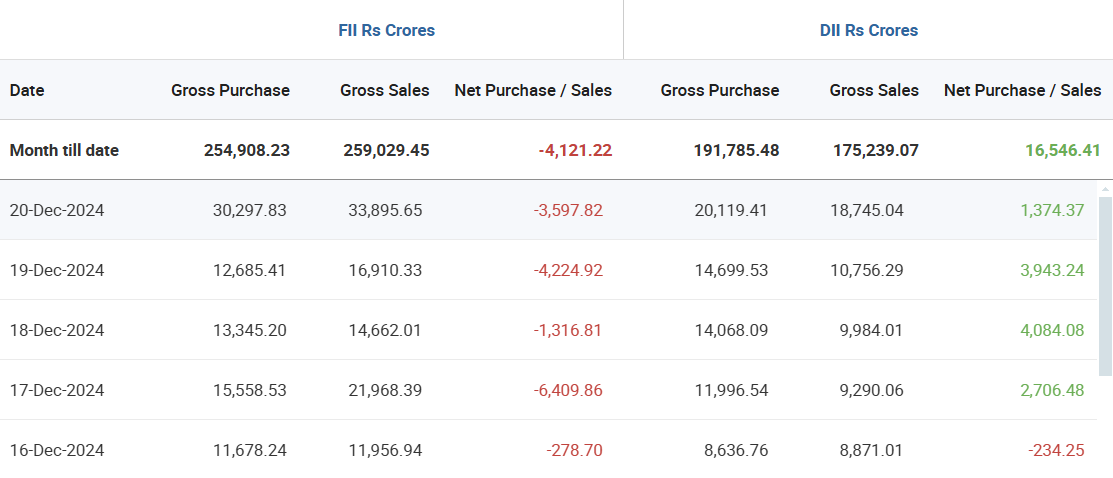
Task: Click DII Gross Sales column header
Action: click(x=874, y=90)
